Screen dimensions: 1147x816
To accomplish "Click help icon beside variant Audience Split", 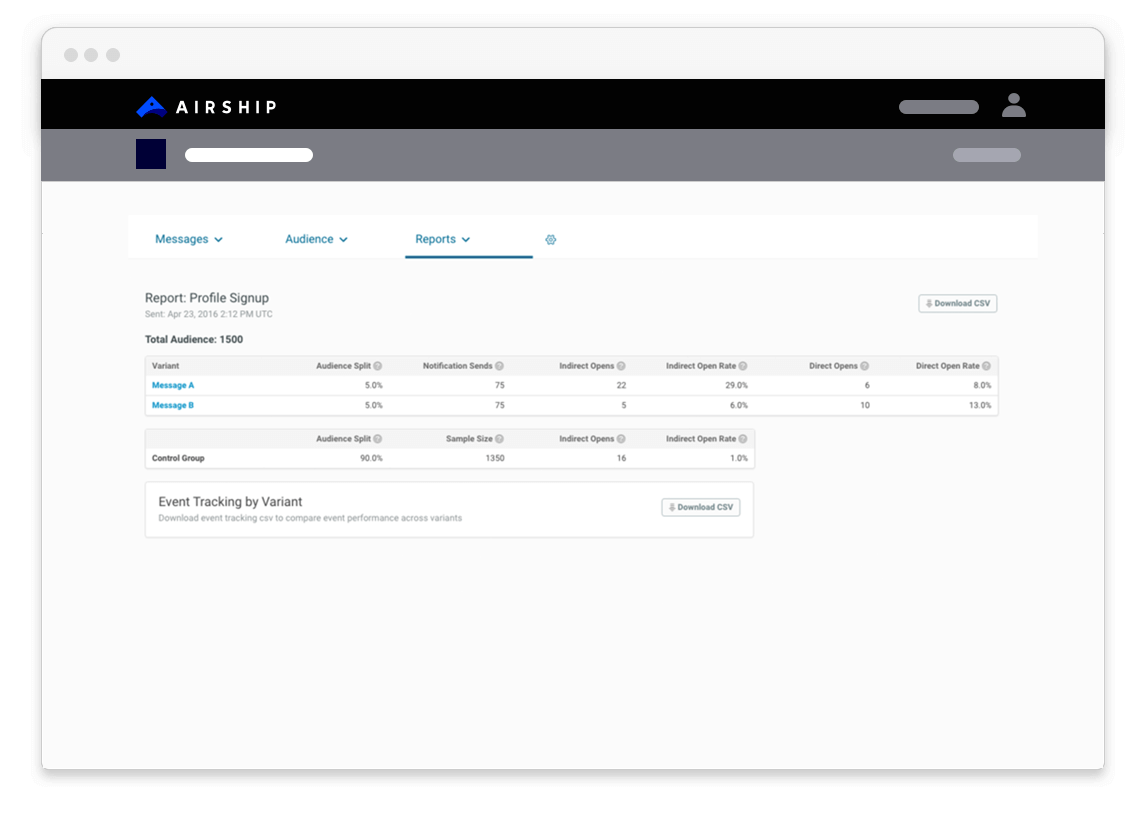I will pyautogui.click(x=378, y=366).
